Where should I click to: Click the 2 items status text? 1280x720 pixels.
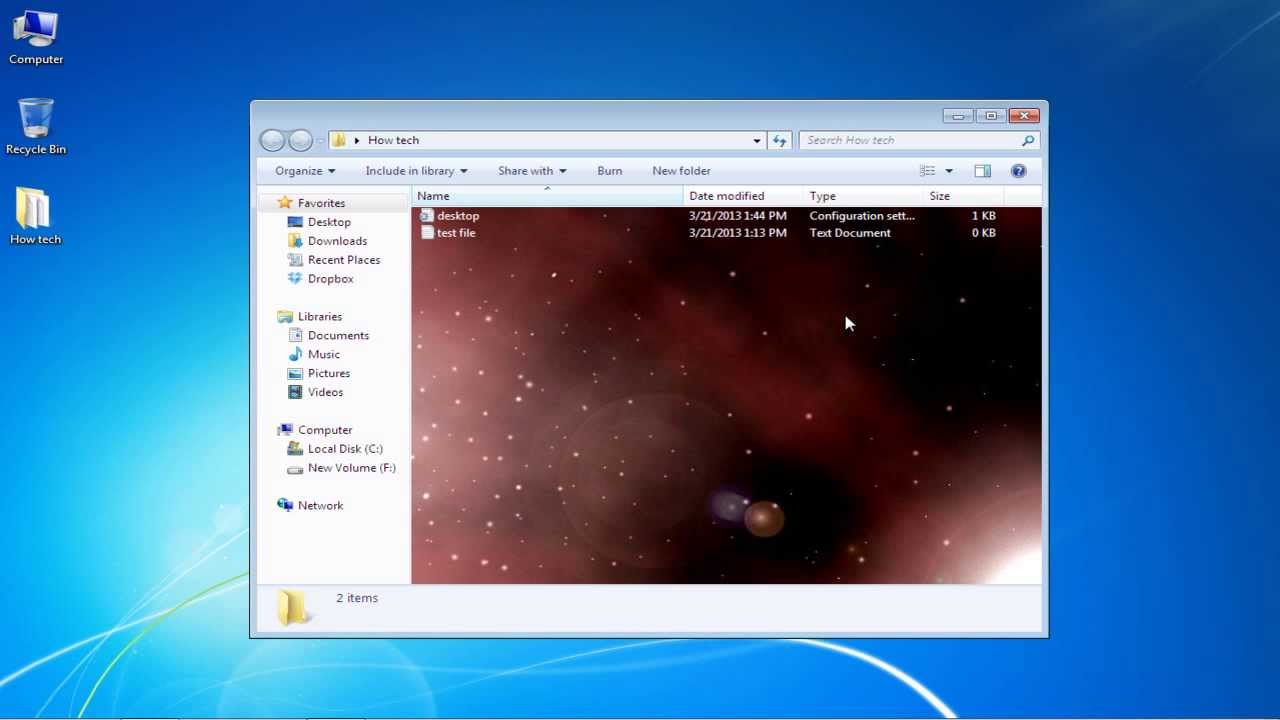(357, 598)
